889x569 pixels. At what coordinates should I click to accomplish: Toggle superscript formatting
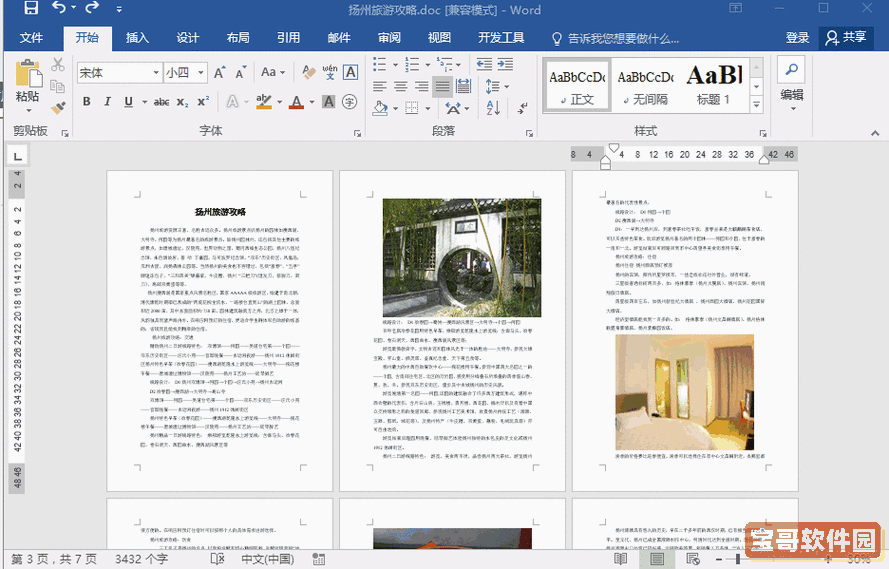(x=203, y=101)
